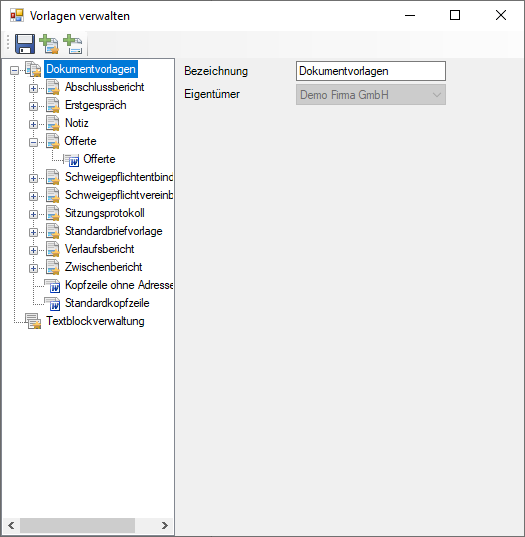The height and width of the screenshot is (537, 525).
Task: Open the Eigentümer dropdown
Action: click(x=371, y=95)
